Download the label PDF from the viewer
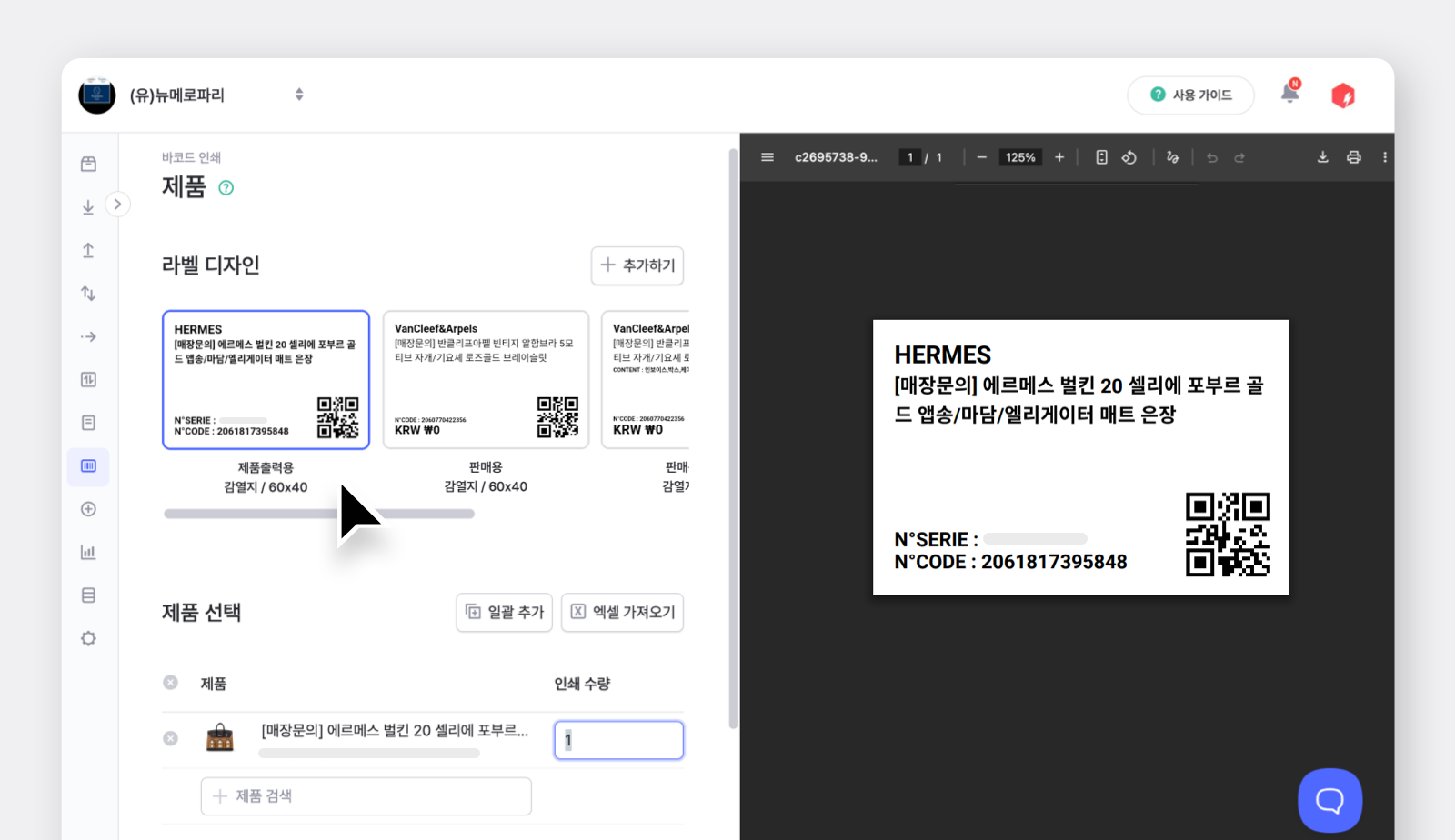 tap(1322, 156)
